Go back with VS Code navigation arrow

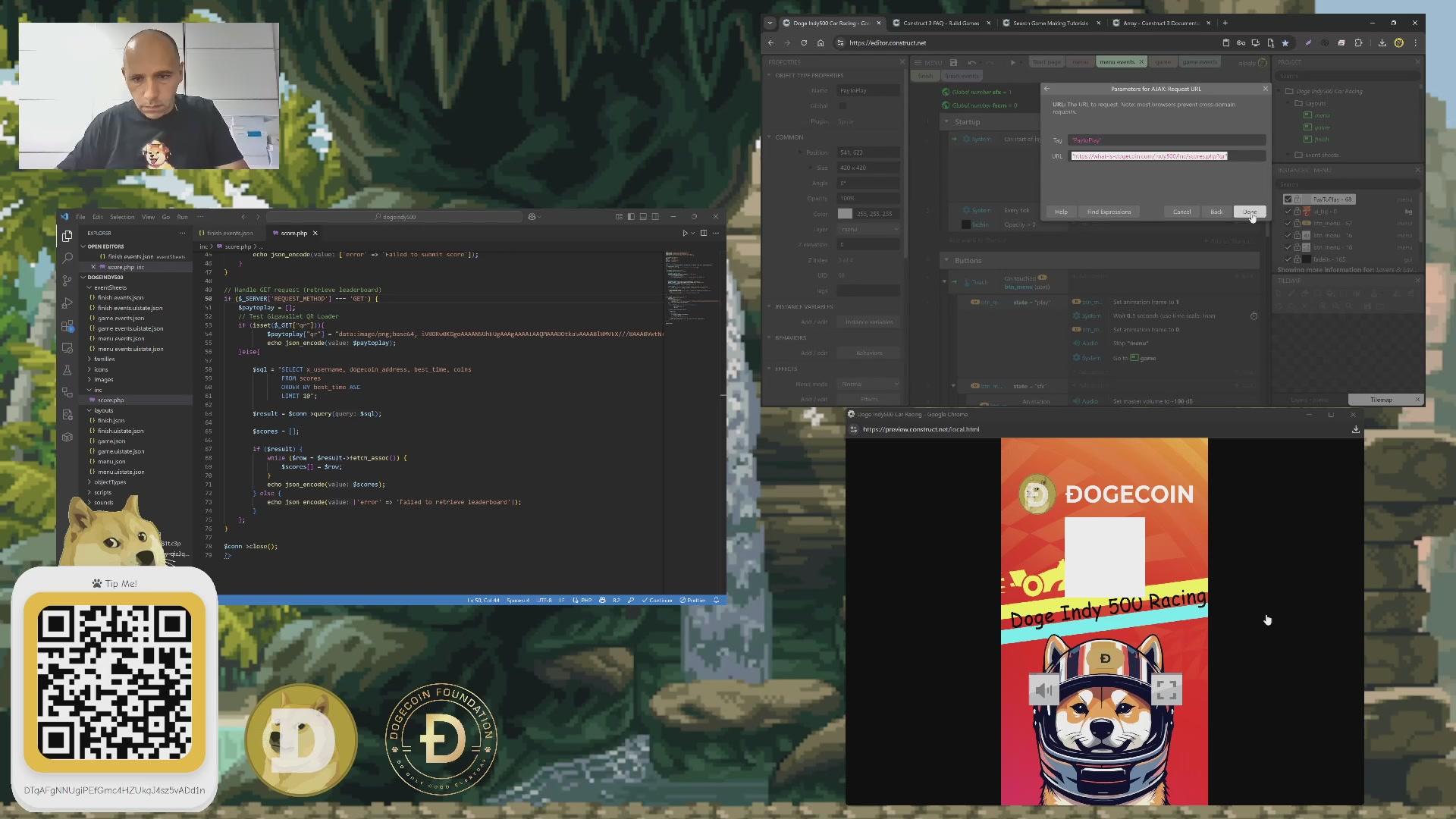pos(243,217)
